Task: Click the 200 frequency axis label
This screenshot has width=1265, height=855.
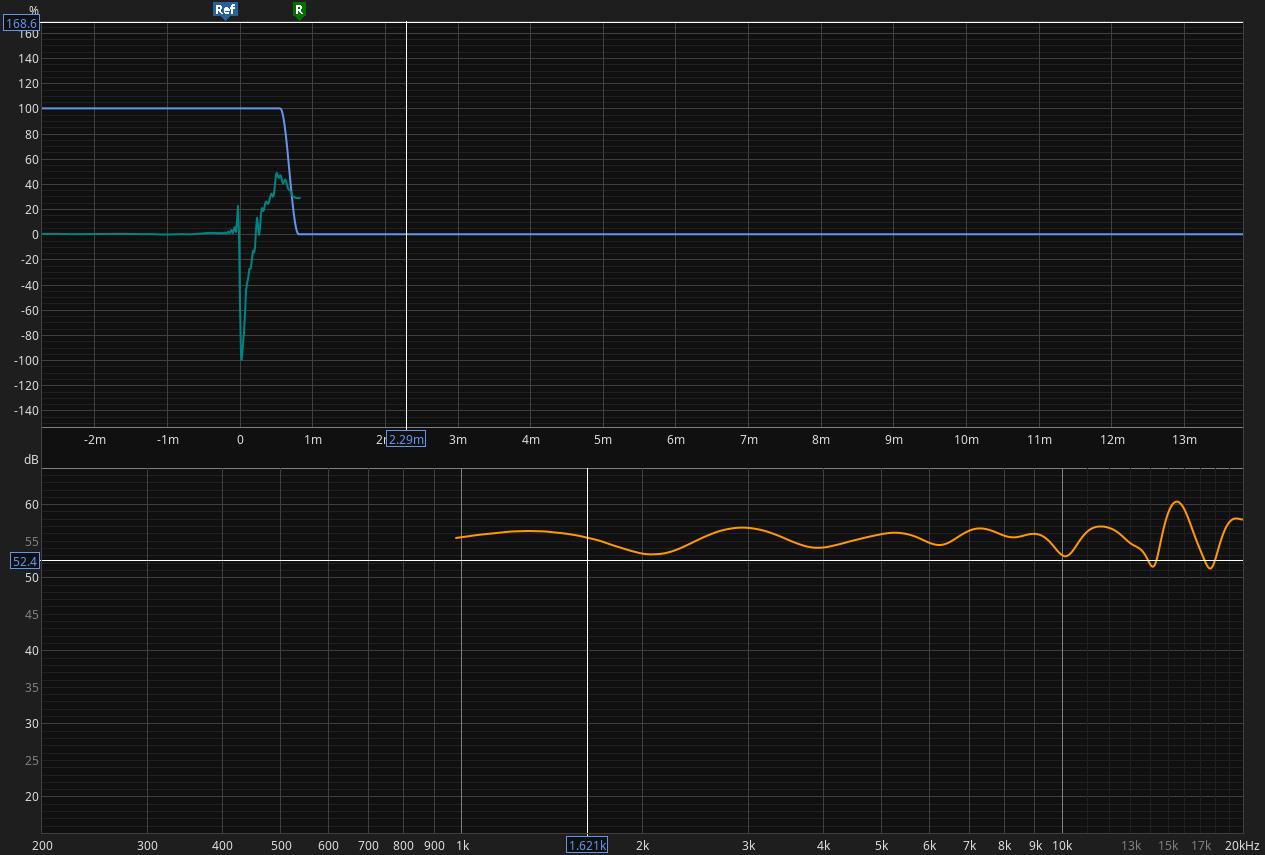Action: 42,846
